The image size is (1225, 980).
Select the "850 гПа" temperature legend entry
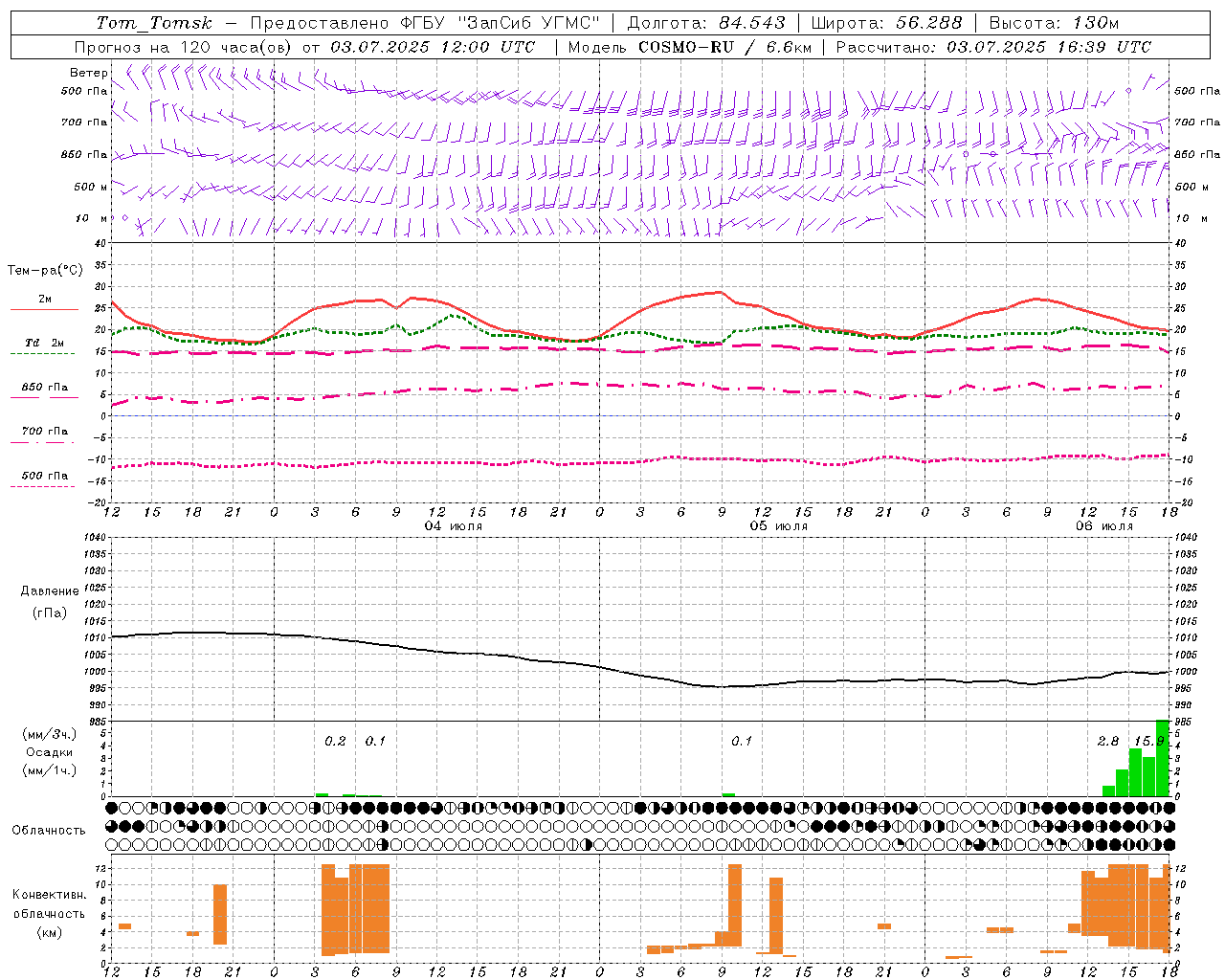pos(44,388)
